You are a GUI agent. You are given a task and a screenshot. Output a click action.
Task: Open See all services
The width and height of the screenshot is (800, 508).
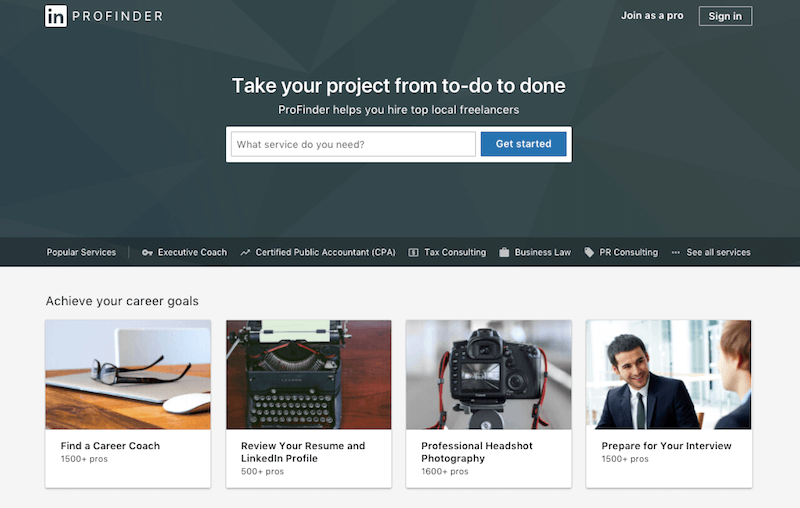(718, 252)
